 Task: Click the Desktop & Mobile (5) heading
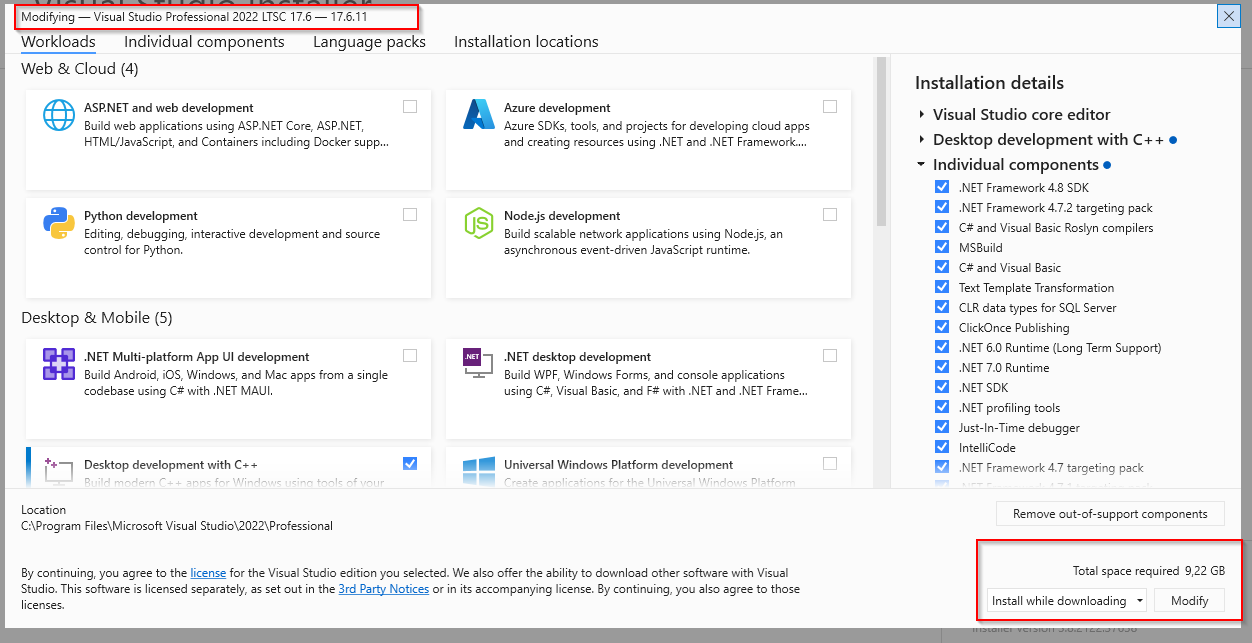[97, 318]
